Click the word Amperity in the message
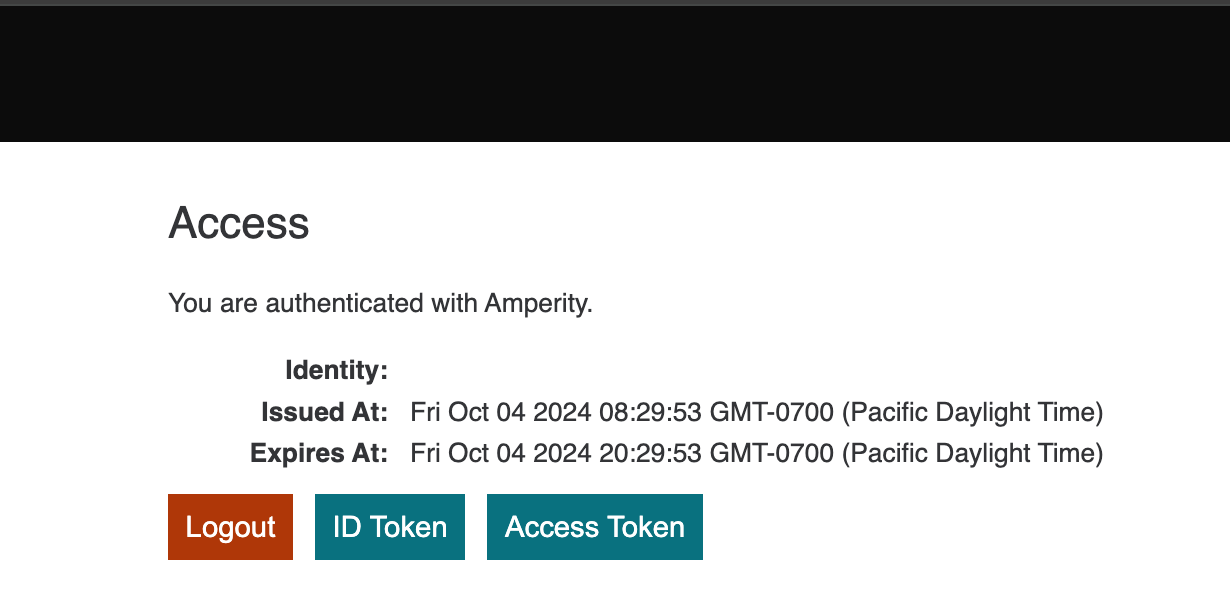1230x604 pixels. coord(537,303)
